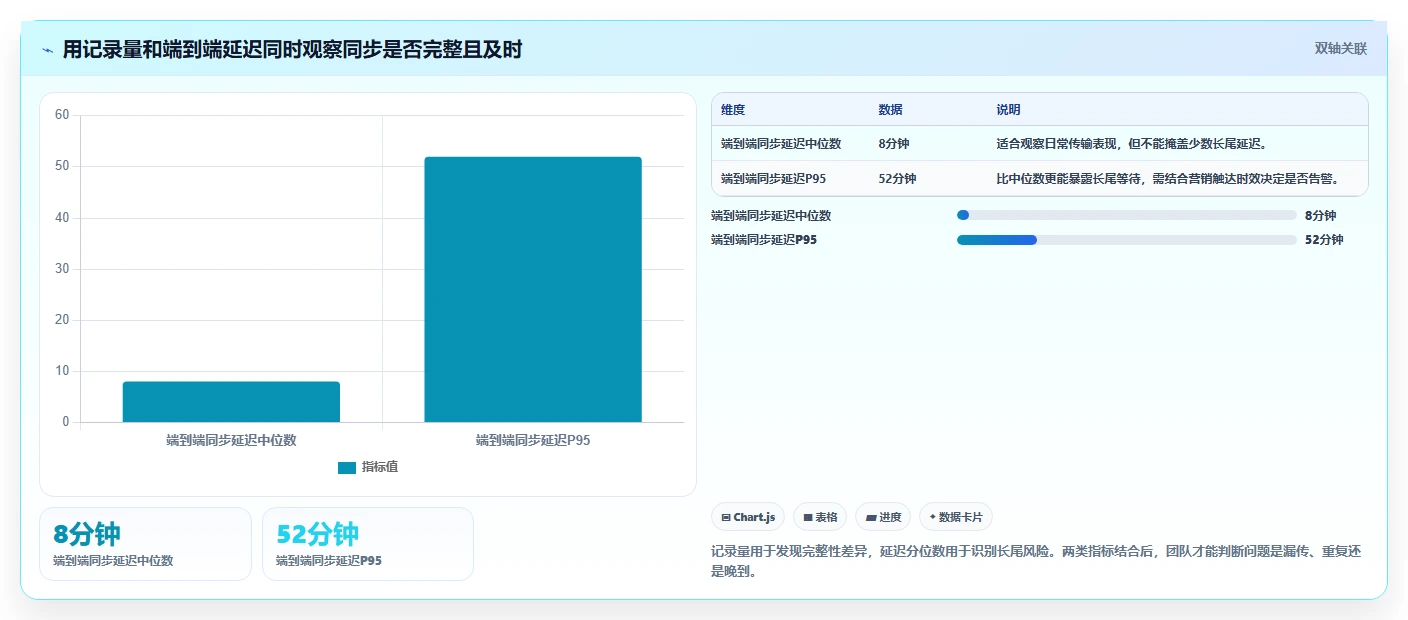Click the 数据卡片 tag
Image resolution: width=1408 pixels, height=620 pixels.
[956, 517]
